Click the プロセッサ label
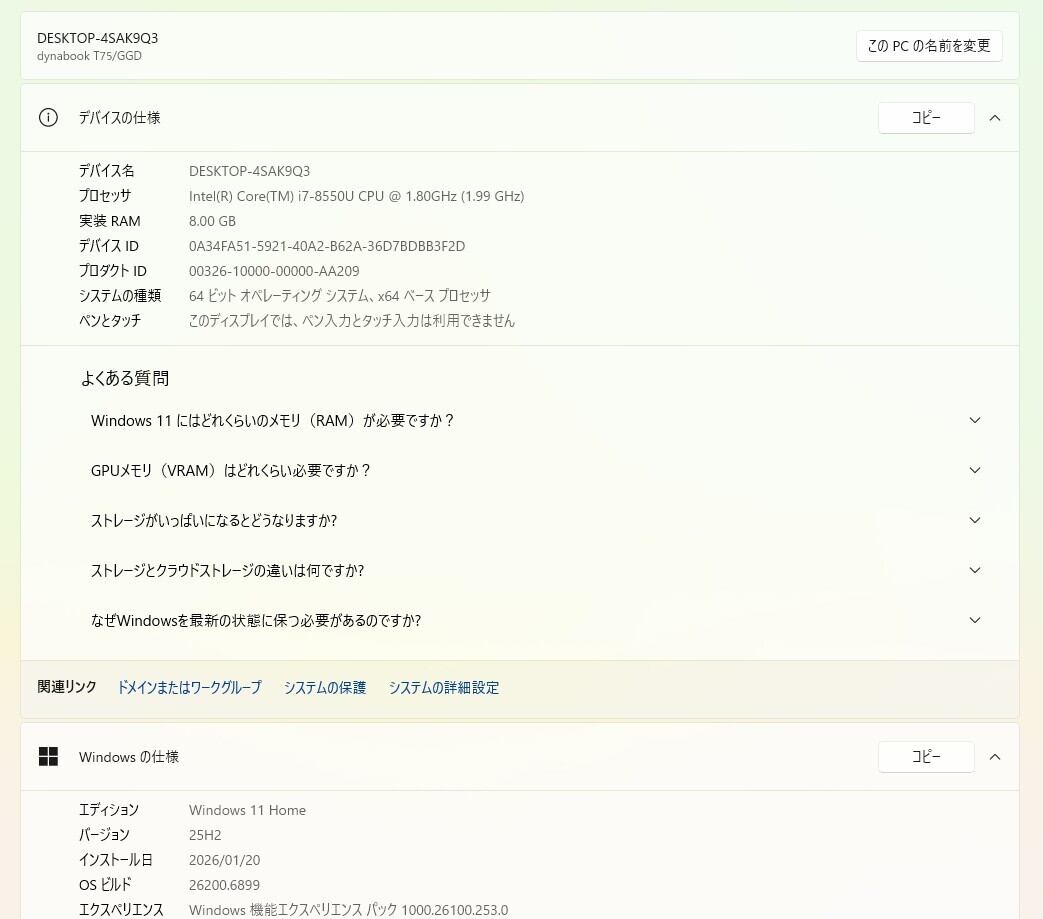Screen dimensions: 1043x919 click(x=105, y=196)
